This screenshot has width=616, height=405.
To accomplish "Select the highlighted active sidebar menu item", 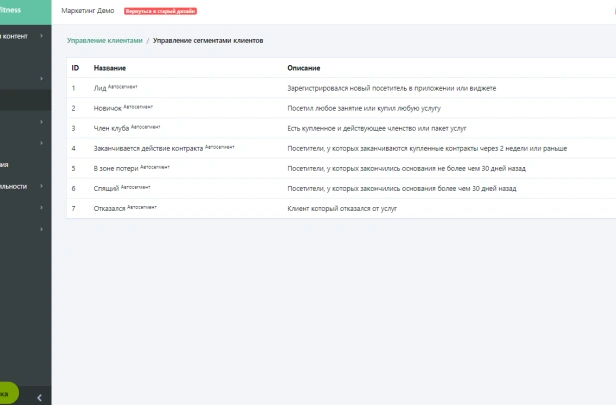I will (25, 100).
